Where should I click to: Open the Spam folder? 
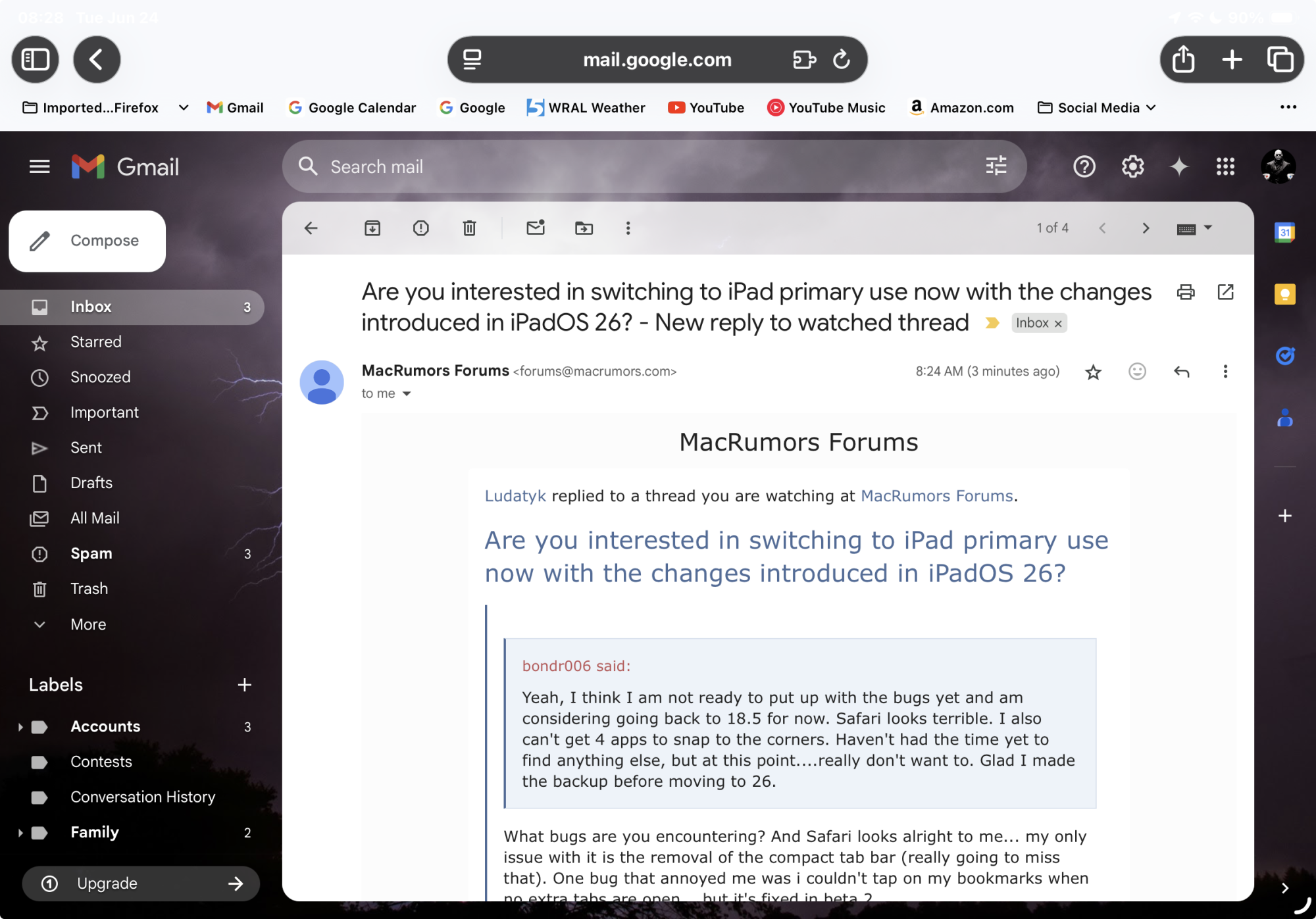tap(91, 554)
